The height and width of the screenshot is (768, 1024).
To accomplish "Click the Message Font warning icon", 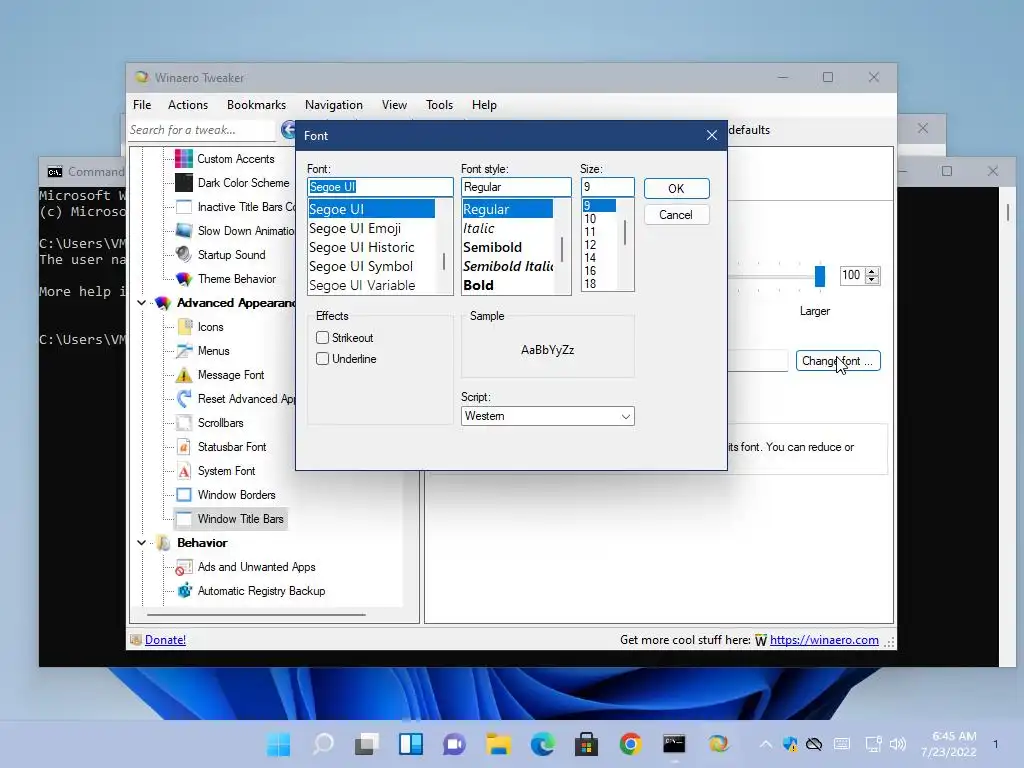I will pyautogui.click(x=184, y=375).
